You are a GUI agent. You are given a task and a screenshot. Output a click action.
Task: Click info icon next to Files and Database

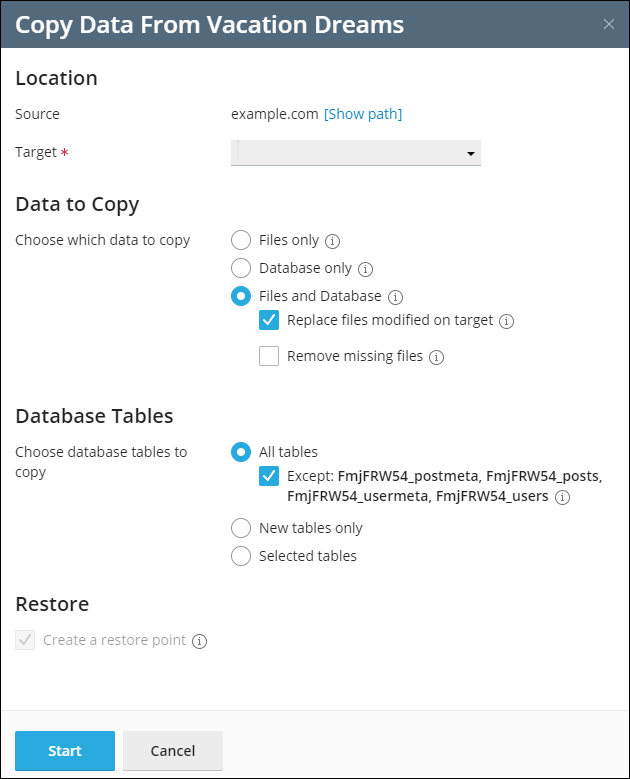395,297
